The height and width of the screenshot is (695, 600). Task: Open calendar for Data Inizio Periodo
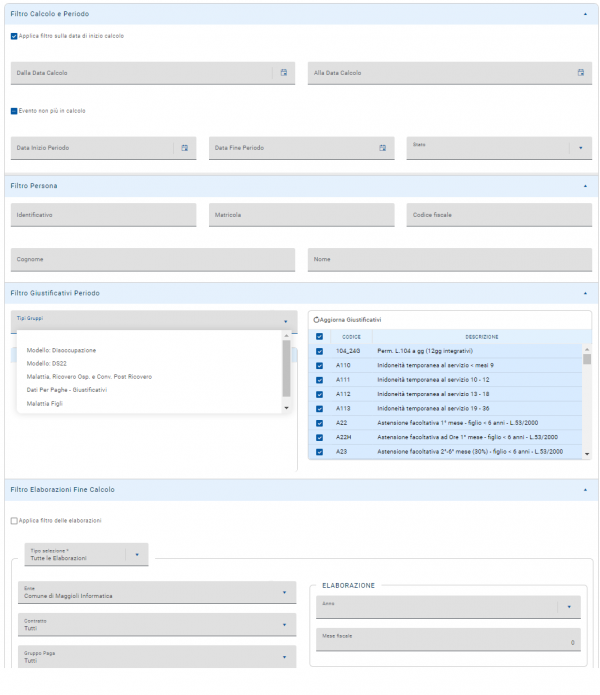click(185, 148)
